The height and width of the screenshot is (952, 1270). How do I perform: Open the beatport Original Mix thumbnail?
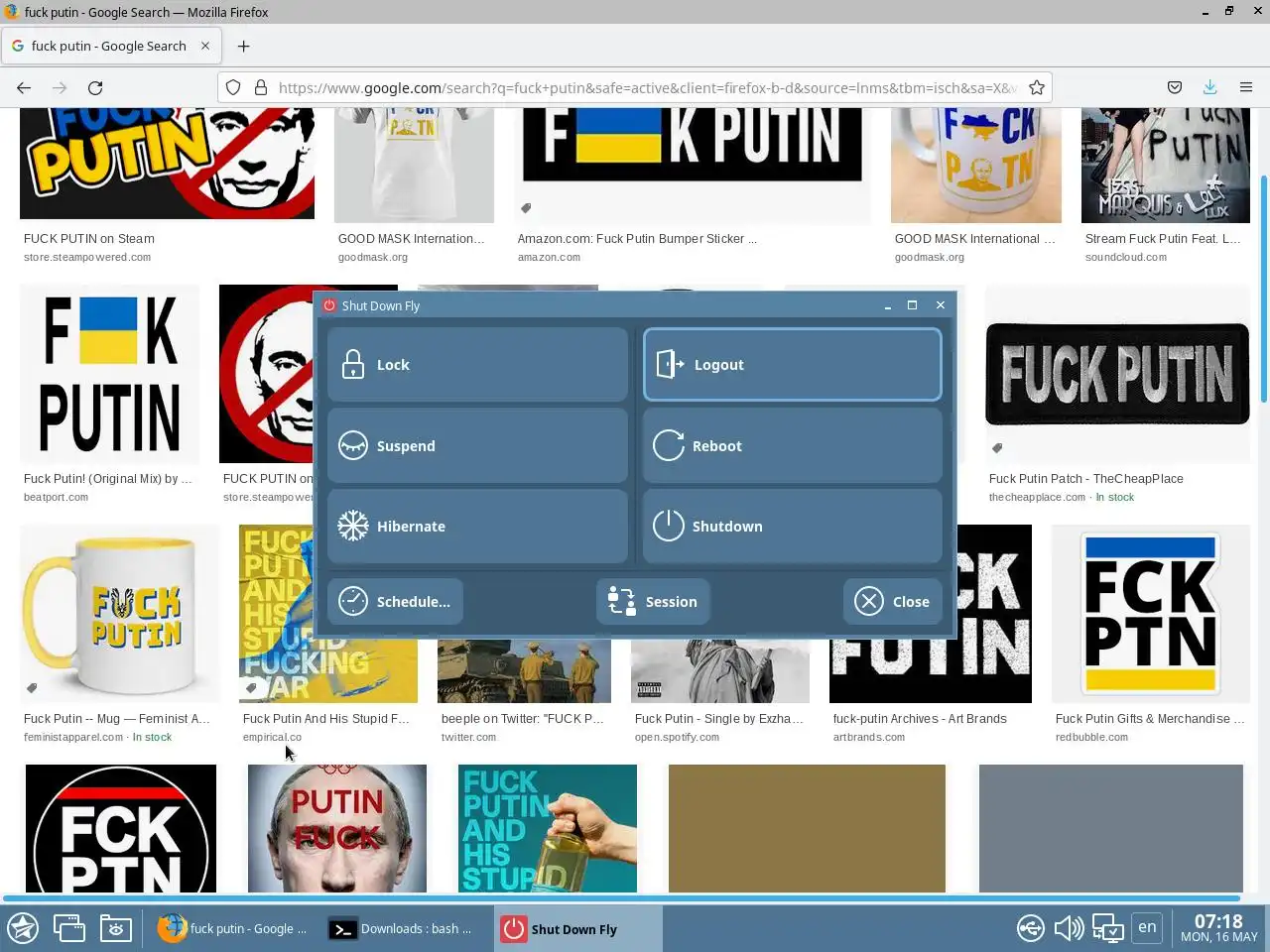coord(109,374)
